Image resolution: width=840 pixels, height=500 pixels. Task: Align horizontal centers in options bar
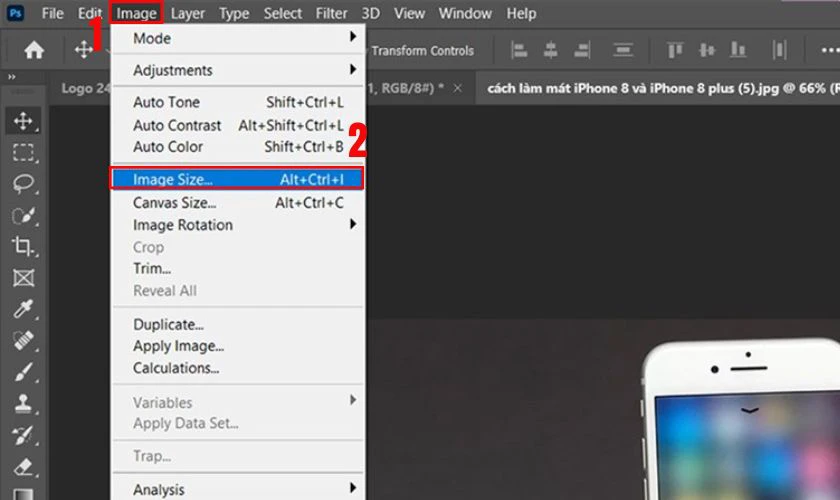point(550,50)
